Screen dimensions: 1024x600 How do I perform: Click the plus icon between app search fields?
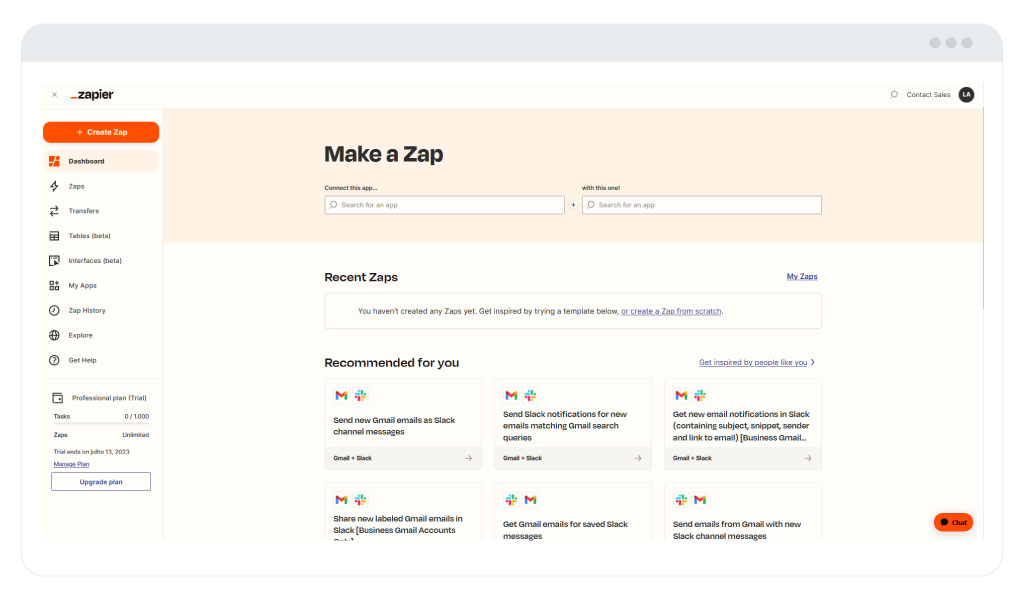click(573, 205)
